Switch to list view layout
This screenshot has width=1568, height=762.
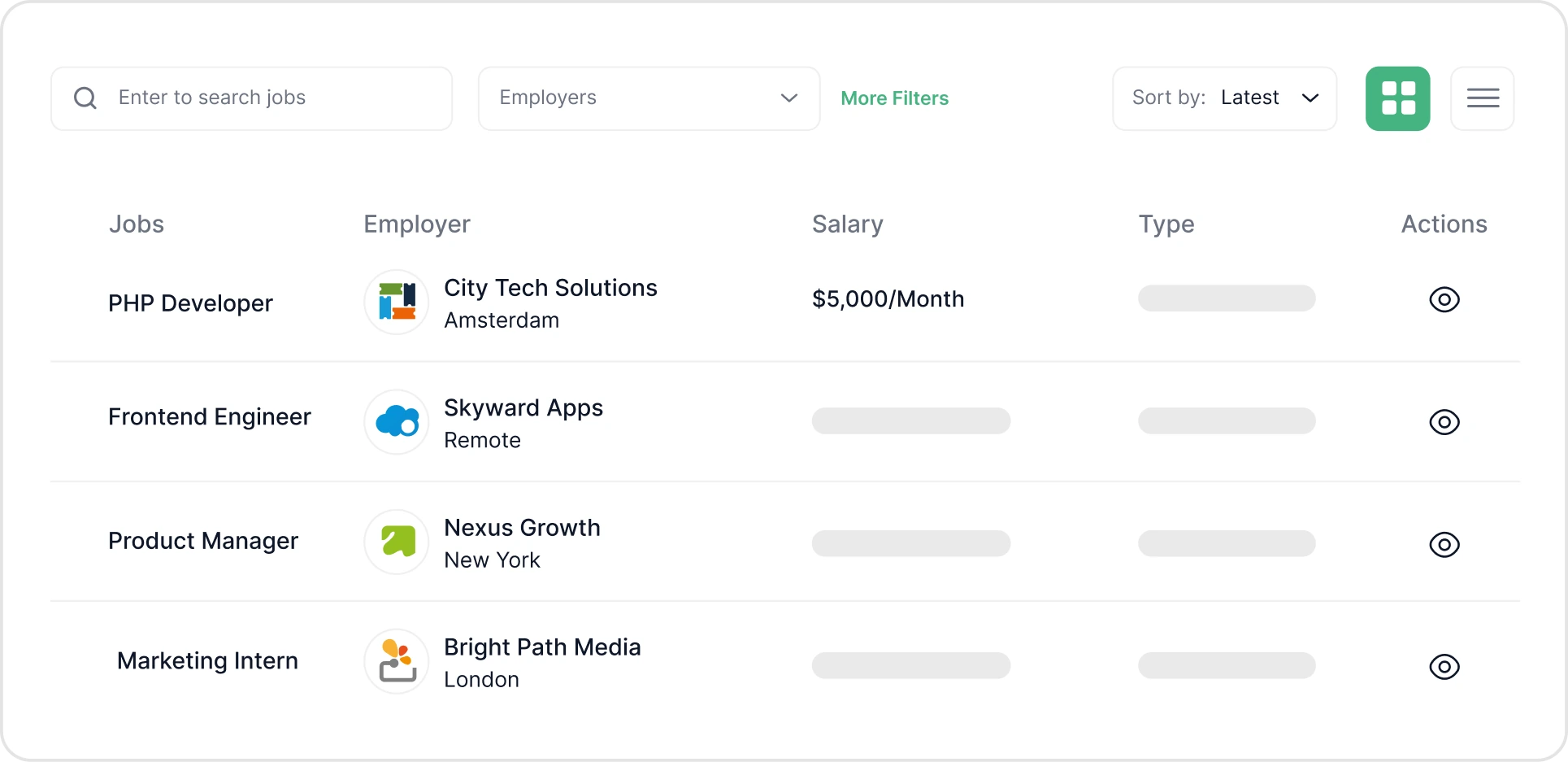(x=1483, y=98)
